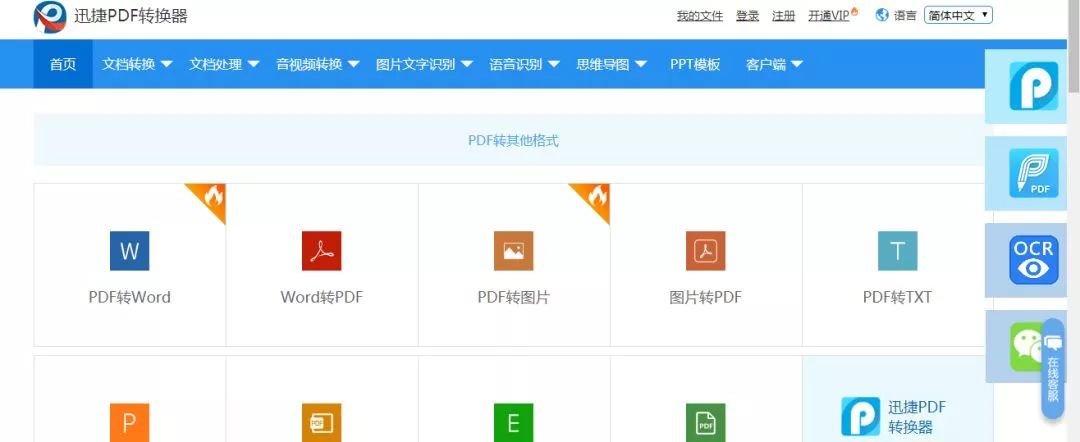Open the 简体中文 language dropdown
Viewport: 1080px width, 442px height.
coord(958,15)
